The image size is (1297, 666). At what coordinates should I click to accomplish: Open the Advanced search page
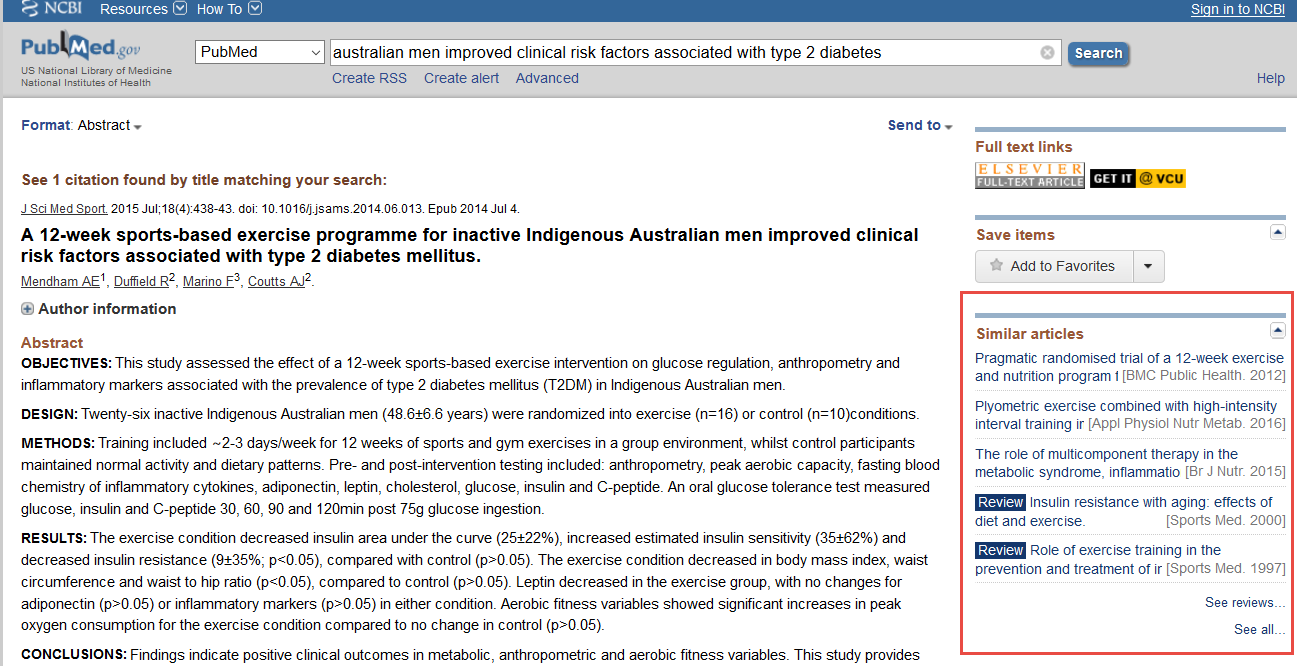click(547, 77)
